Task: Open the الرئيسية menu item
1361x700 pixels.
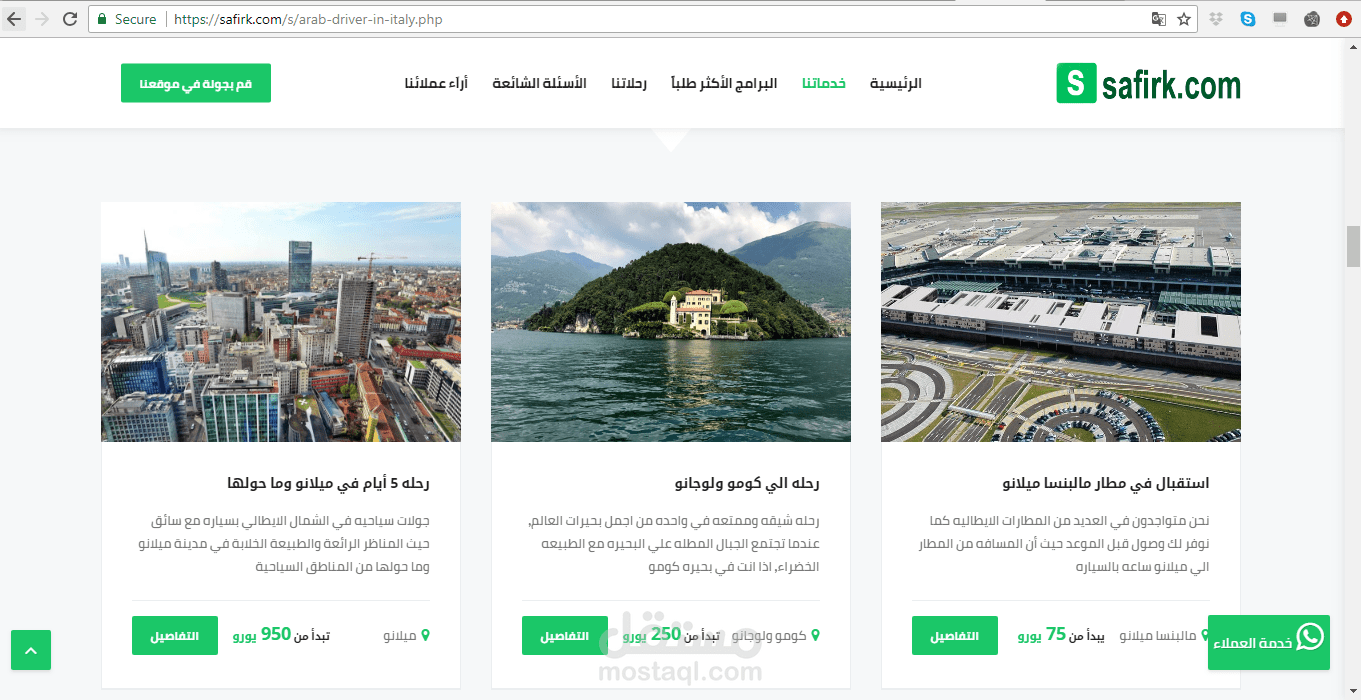Action: [x=895, y=83]
